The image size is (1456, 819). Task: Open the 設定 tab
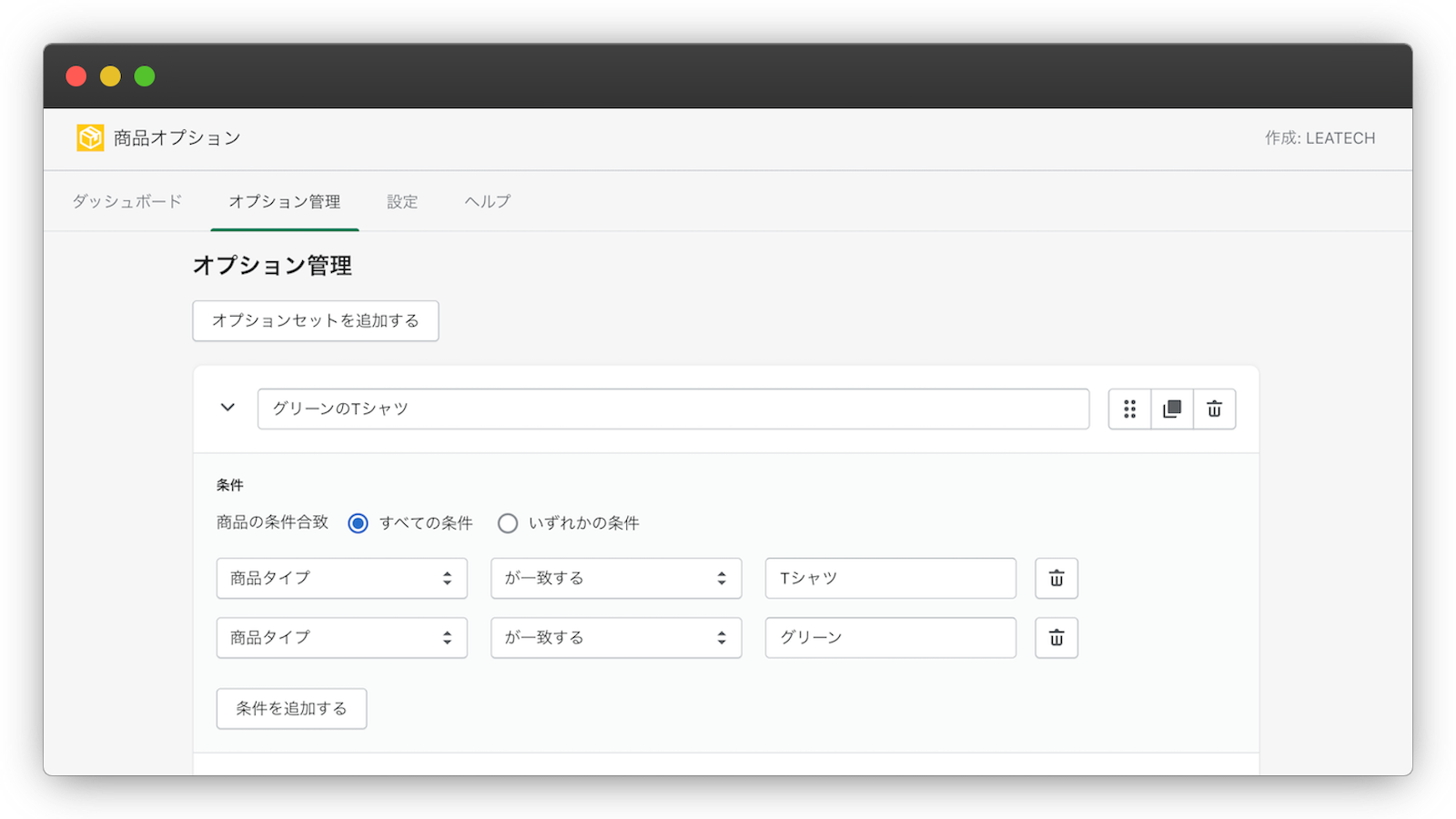pyautogui.click(x=402, y=201)
